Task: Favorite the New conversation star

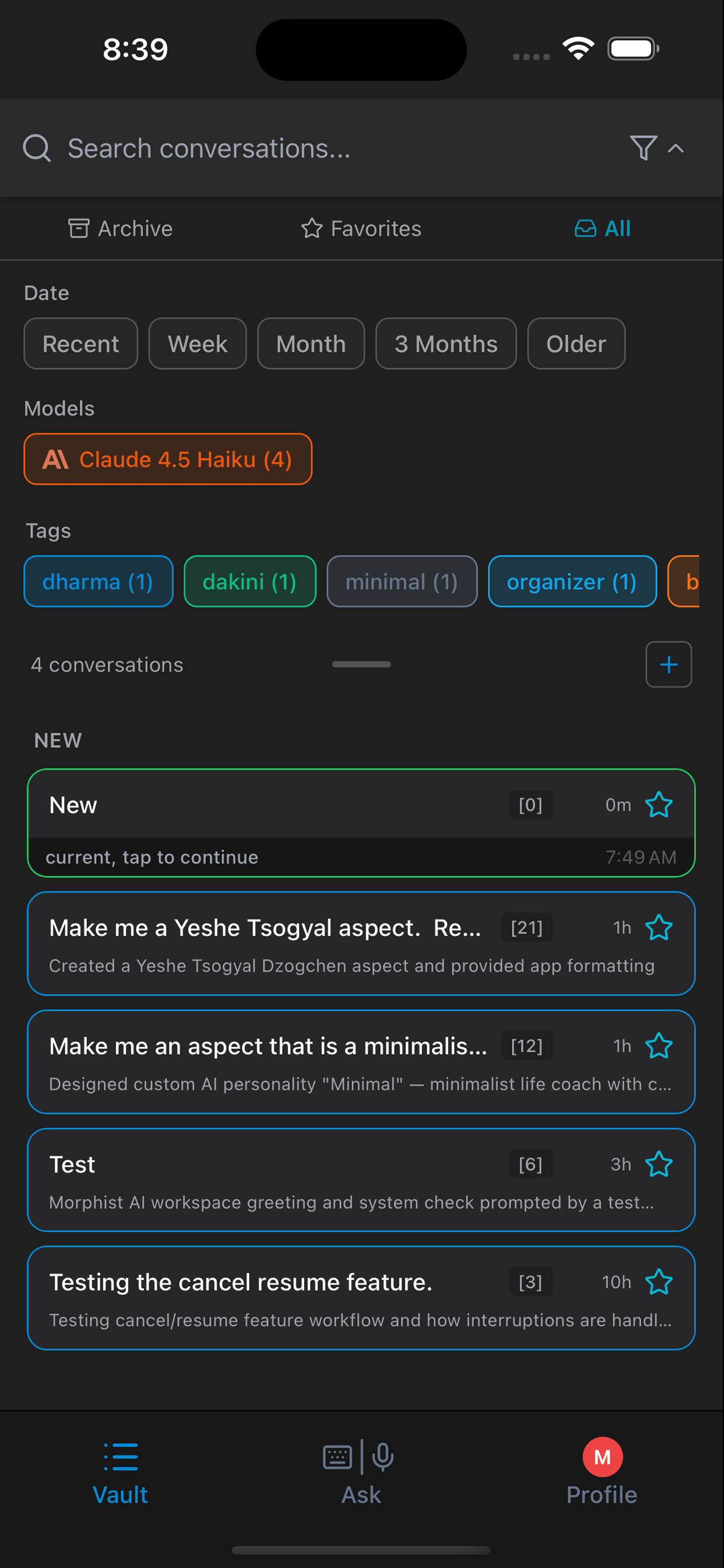Action: (x=658, y=804)
